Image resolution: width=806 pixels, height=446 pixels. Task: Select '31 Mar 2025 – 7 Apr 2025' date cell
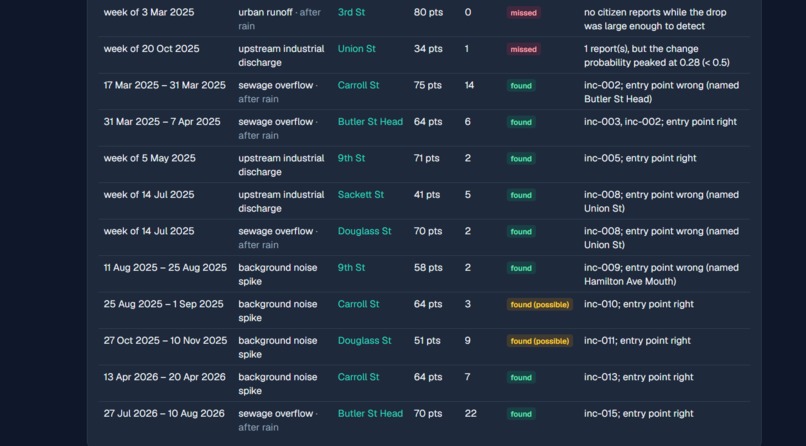162,122
